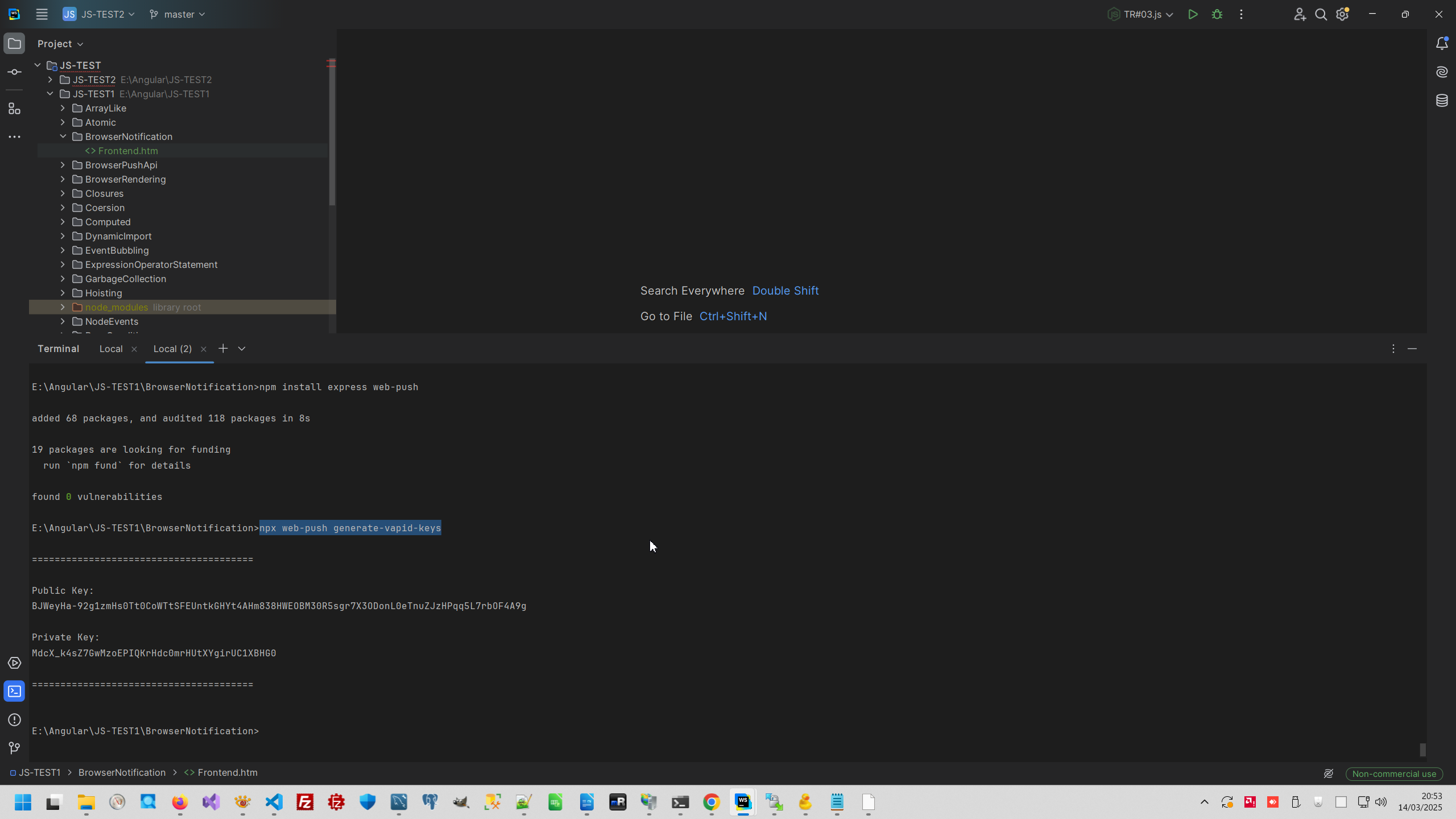Collapse the BrowserNotification folder

pos(63,136)
